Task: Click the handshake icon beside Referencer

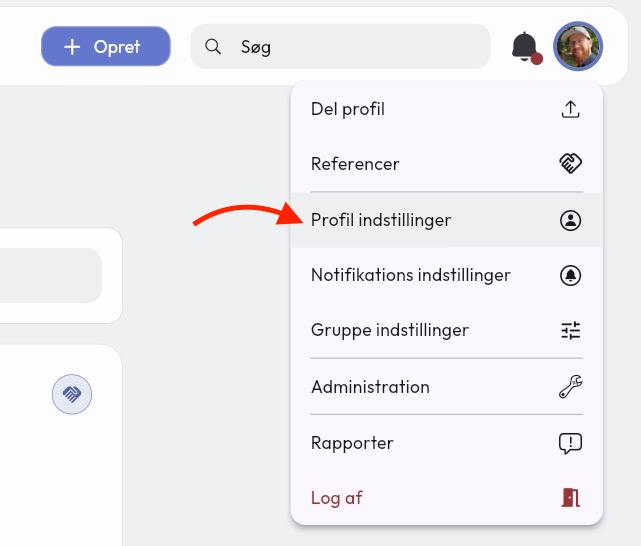Action: (x=570, y=163)
